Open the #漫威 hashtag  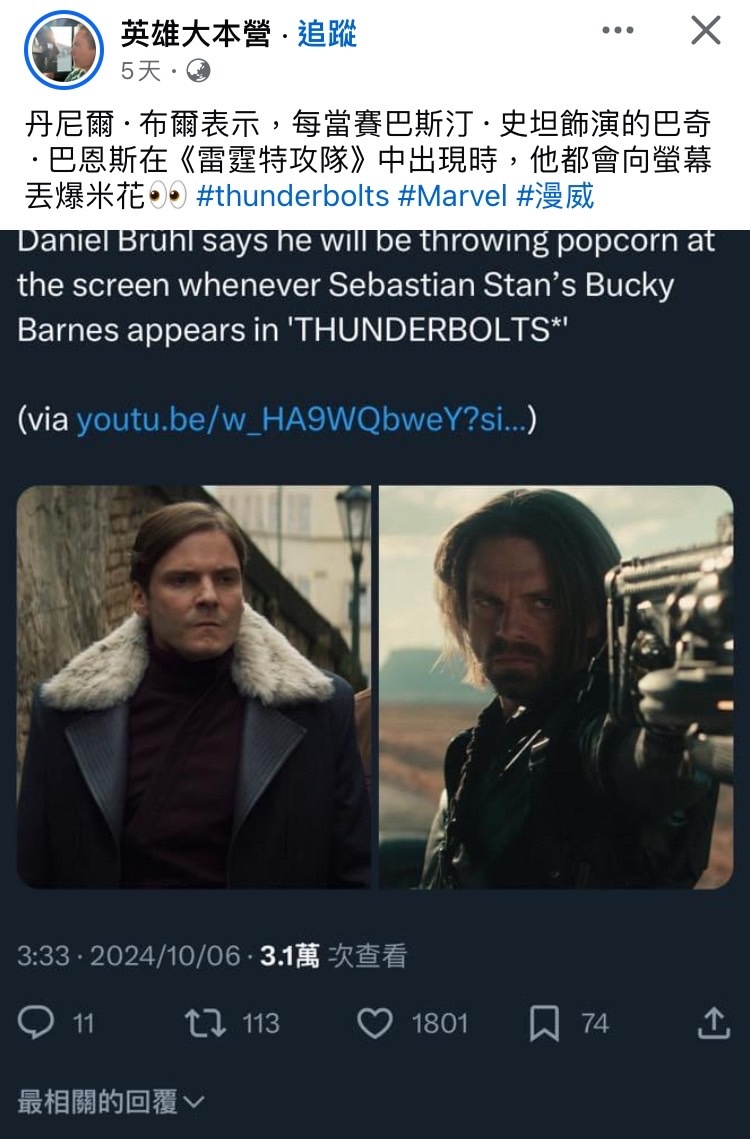click(555, 196)
